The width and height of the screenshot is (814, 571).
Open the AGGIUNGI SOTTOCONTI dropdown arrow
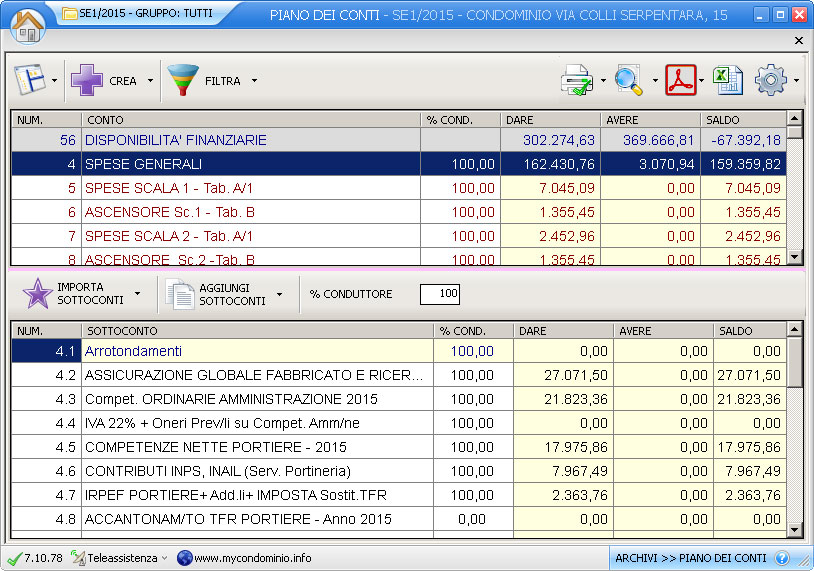point(279,295)
